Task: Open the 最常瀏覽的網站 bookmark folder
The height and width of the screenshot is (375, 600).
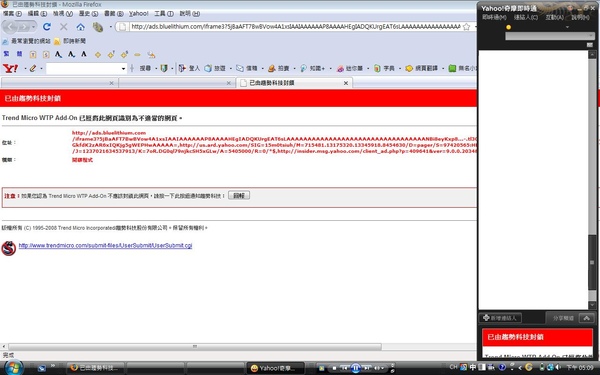Action: [x=26, y=41]
